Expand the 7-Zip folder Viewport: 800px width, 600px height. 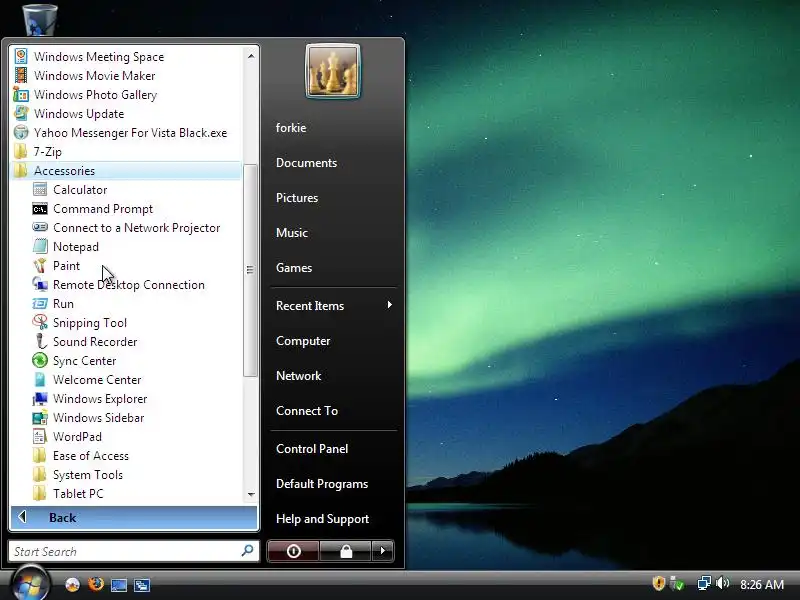(x=126, y=152)
